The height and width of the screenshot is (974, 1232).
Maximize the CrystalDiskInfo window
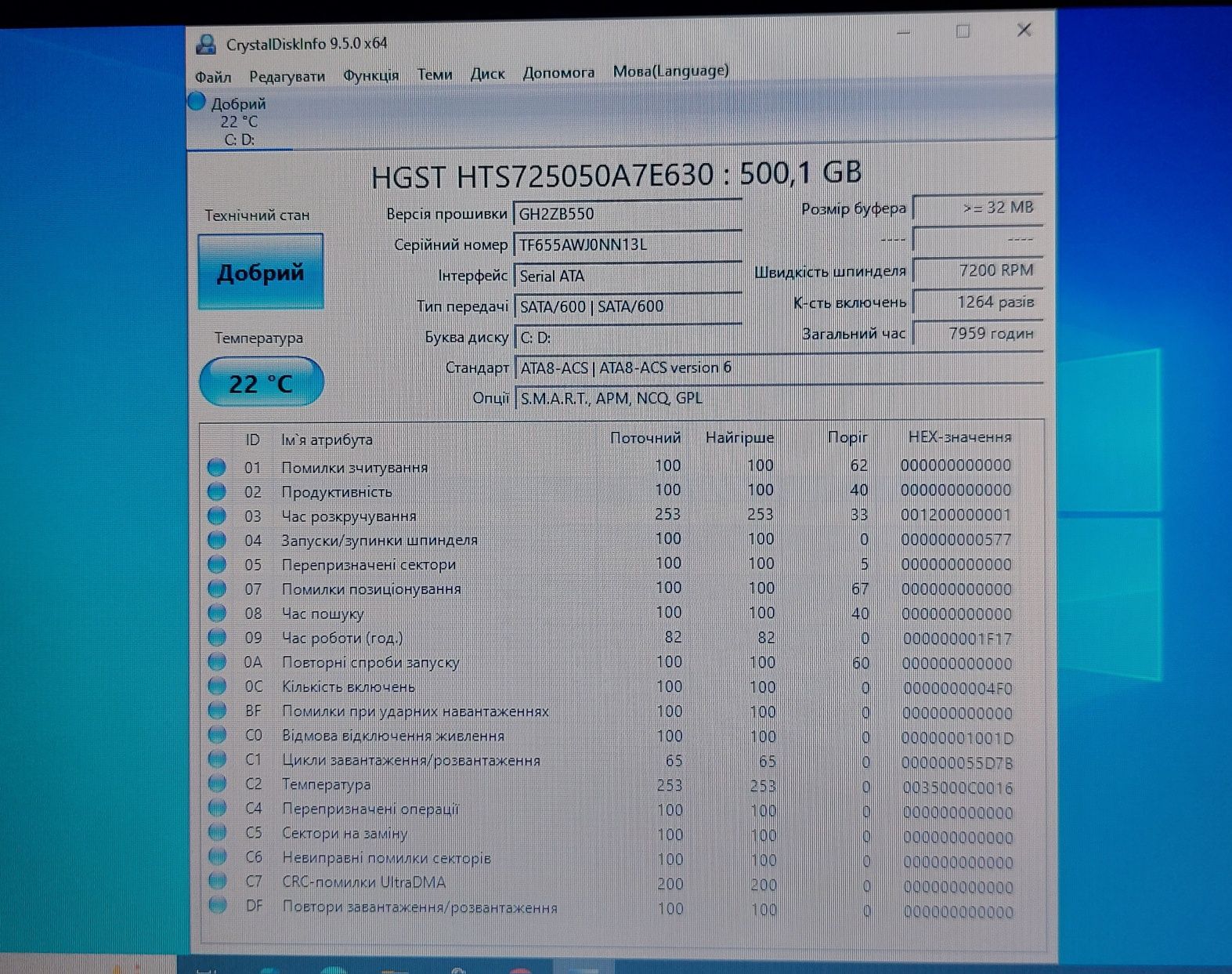(963, 31)
